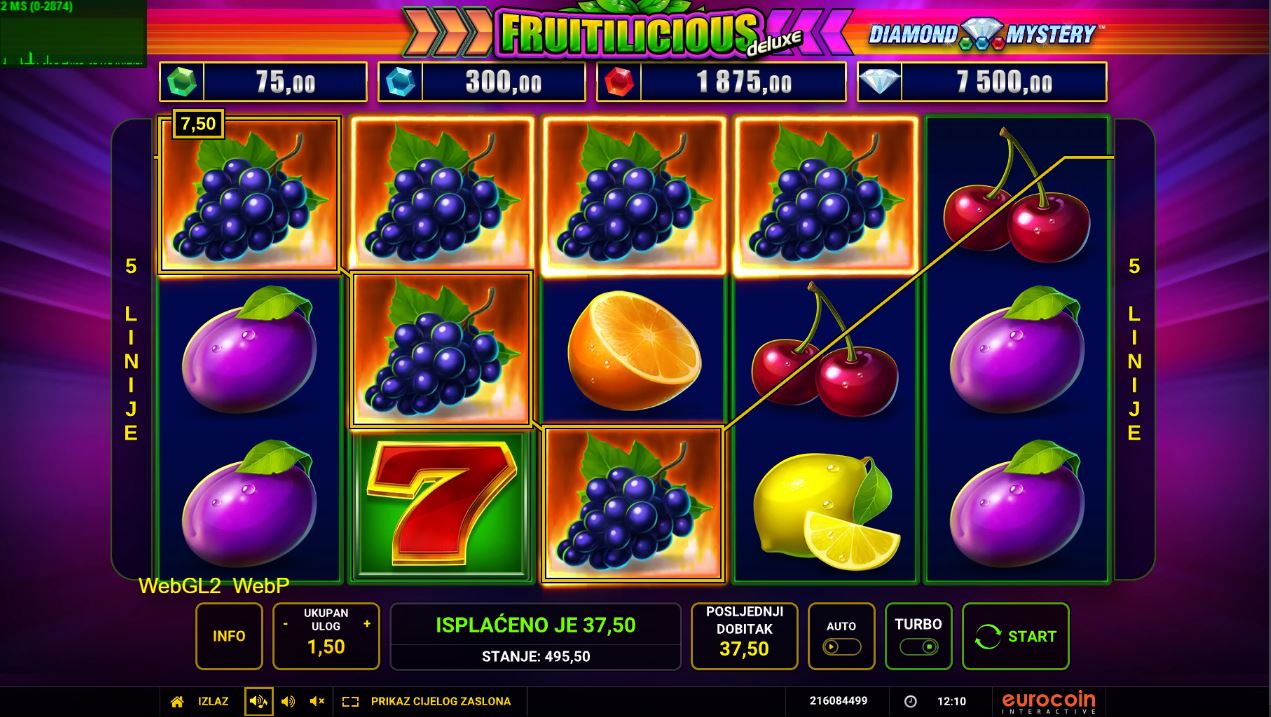
Task: Select the plain speaker volume icon
Action: (288, 702)
